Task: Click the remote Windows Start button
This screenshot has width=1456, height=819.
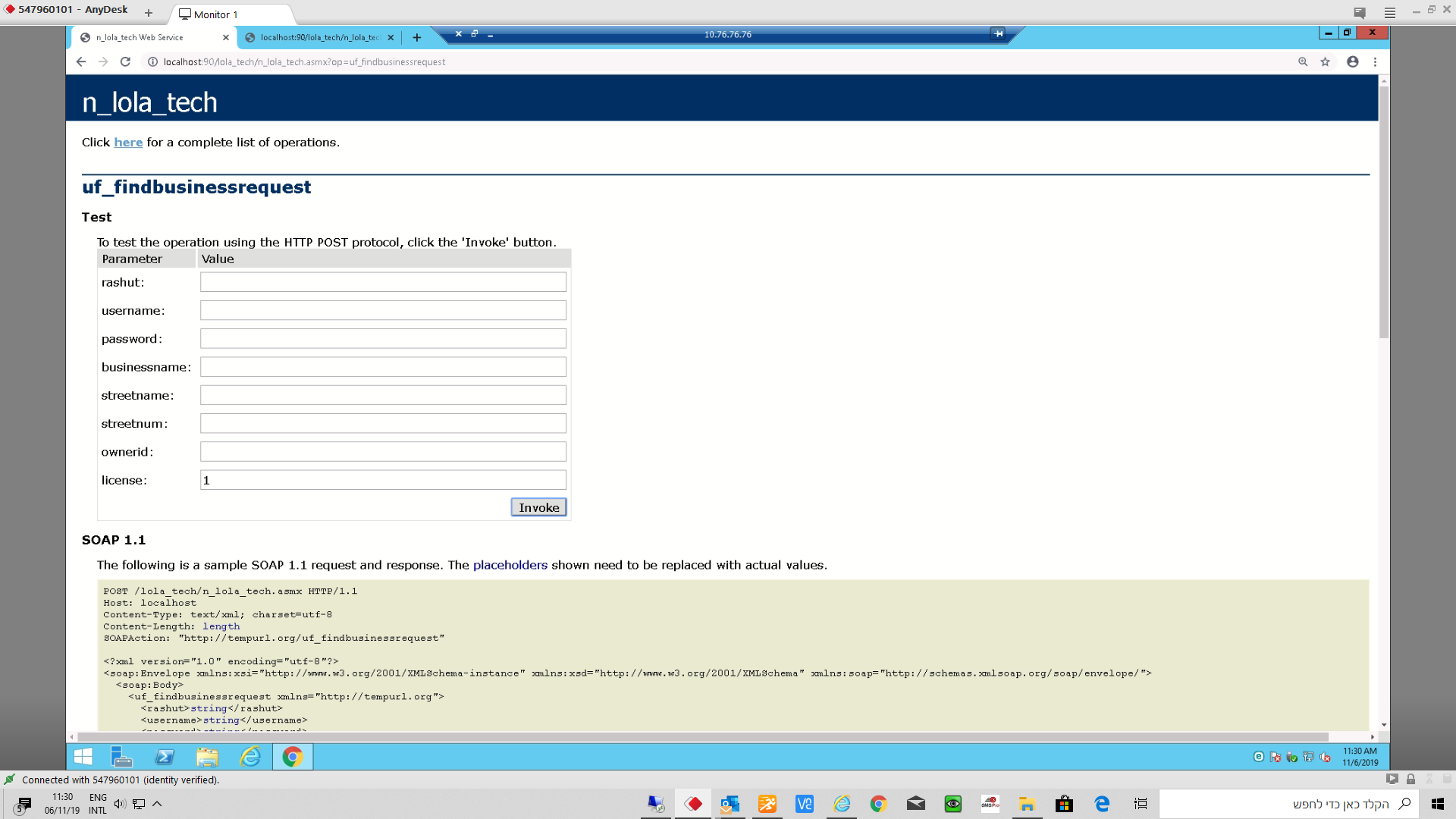Action: click(83, 757)
